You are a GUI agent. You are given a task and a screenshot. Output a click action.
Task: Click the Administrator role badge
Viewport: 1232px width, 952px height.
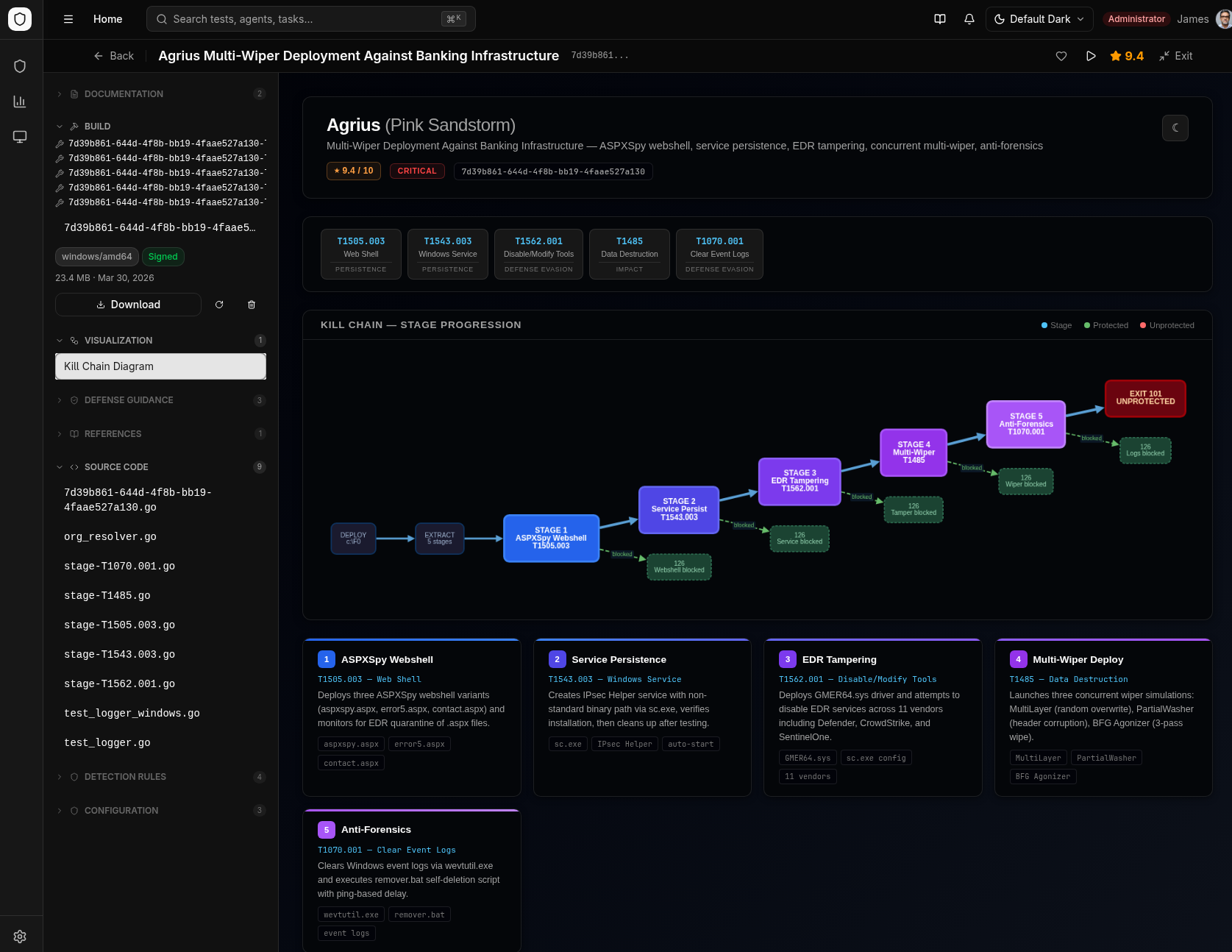point(1136,19)
